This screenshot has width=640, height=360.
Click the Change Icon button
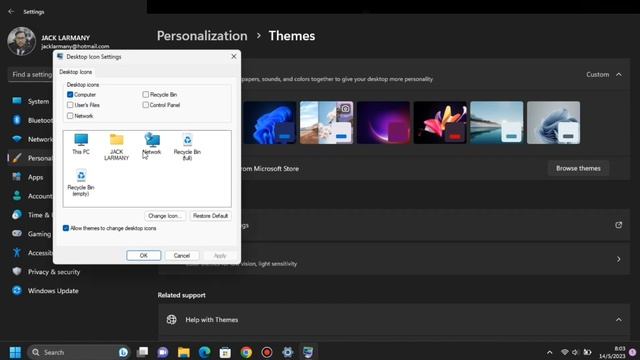point(165,216)
